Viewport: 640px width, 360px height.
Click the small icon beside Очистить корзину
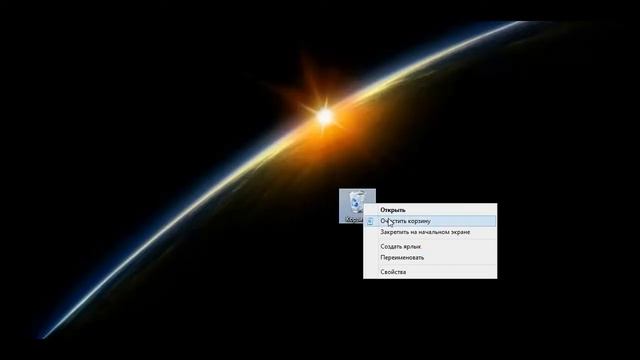click(x=370, y=221)
